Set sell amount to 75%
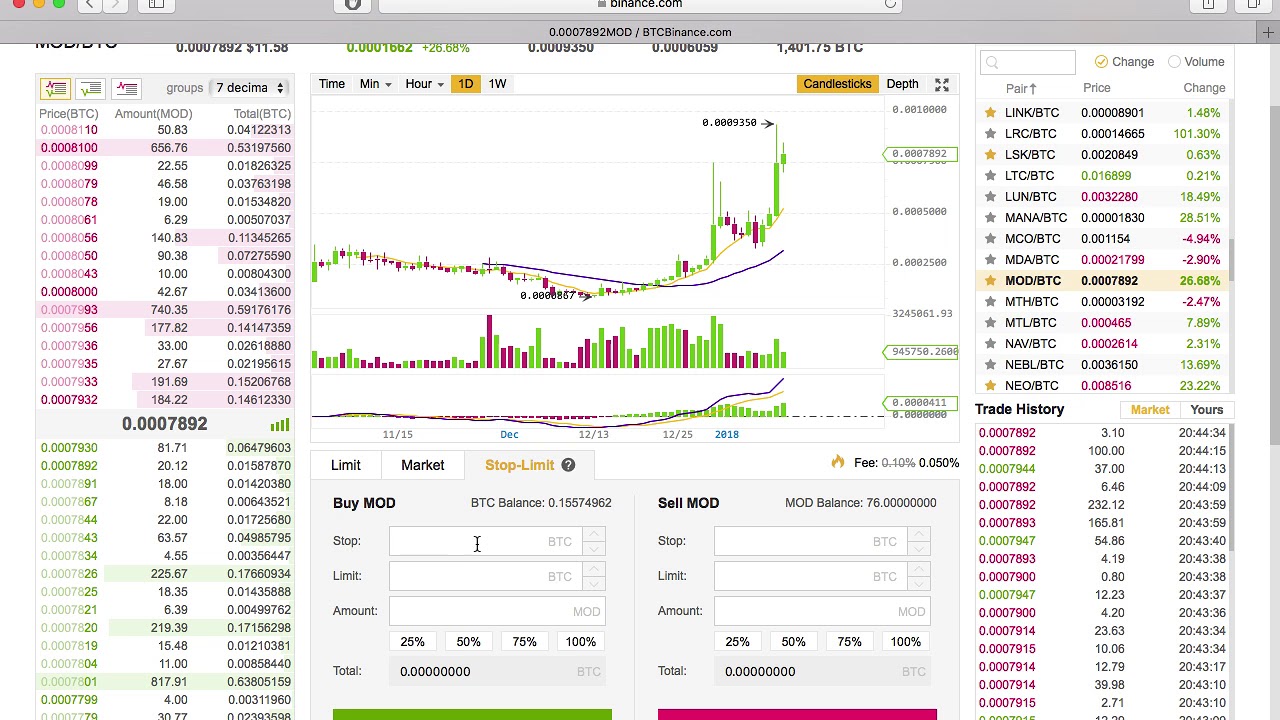1280x720 pixels. pos(849,642)
